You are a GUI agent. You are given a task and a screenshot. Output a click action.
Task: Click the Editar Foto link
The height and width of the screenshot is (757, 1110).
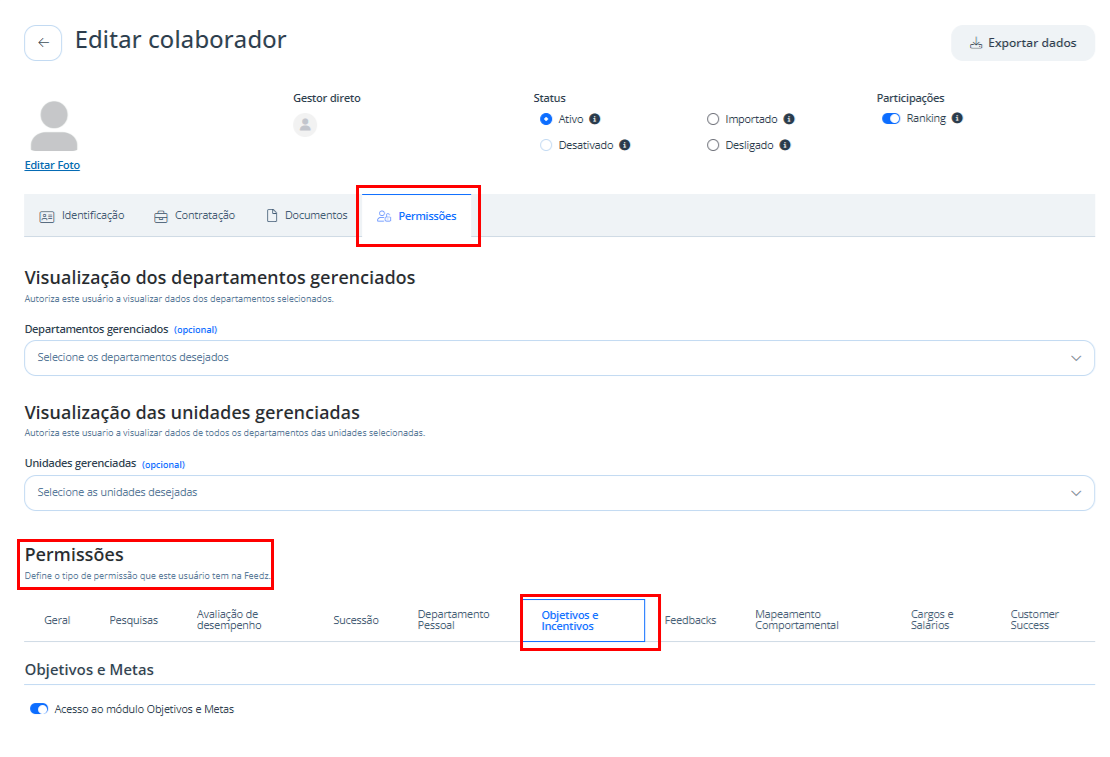point(52,165)
